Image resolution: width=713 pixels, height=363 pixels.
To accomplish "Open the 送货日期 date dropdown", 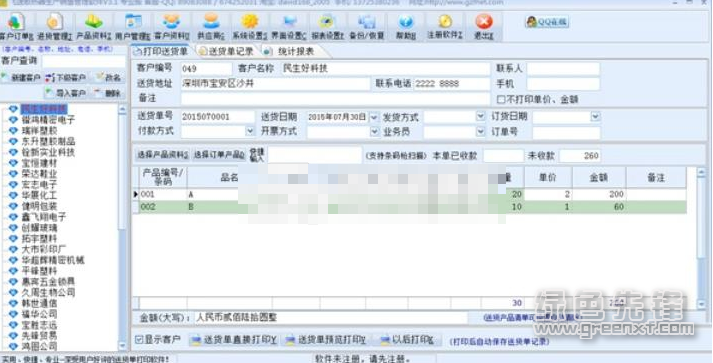I will (x=374, y=117).
